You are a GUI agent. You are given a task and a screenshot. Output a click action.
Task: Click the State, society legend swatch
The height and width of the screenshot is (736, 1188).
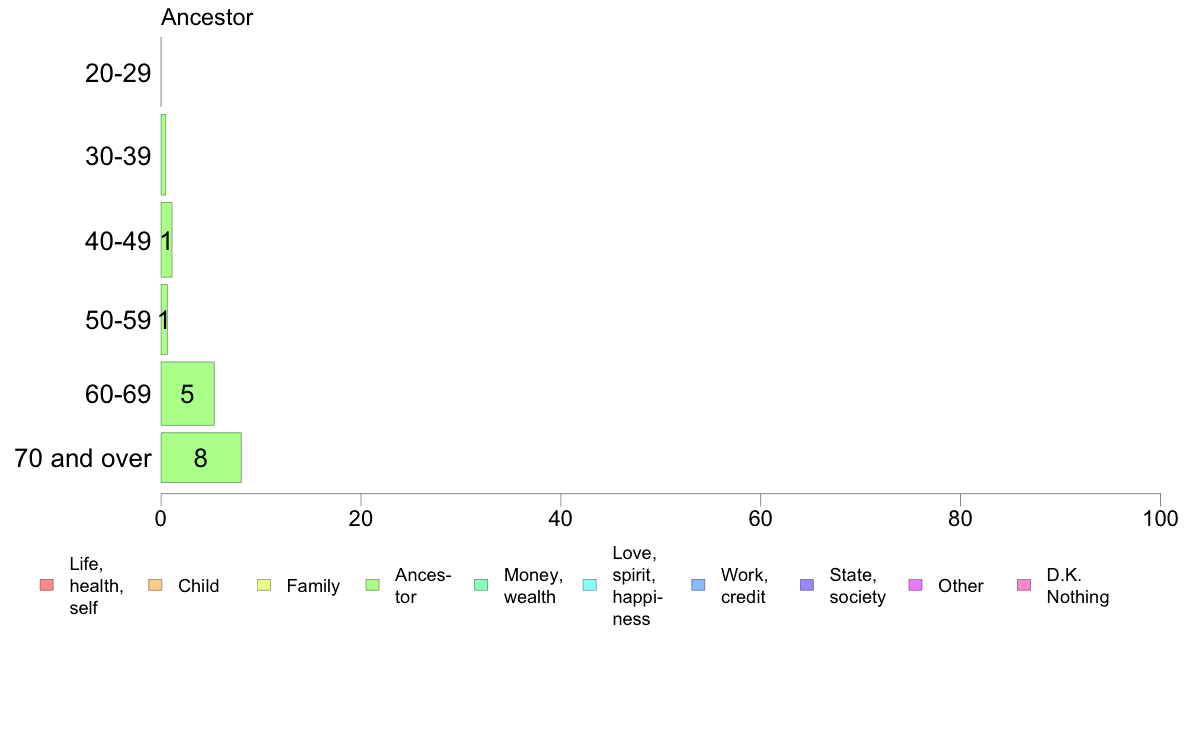807,585
